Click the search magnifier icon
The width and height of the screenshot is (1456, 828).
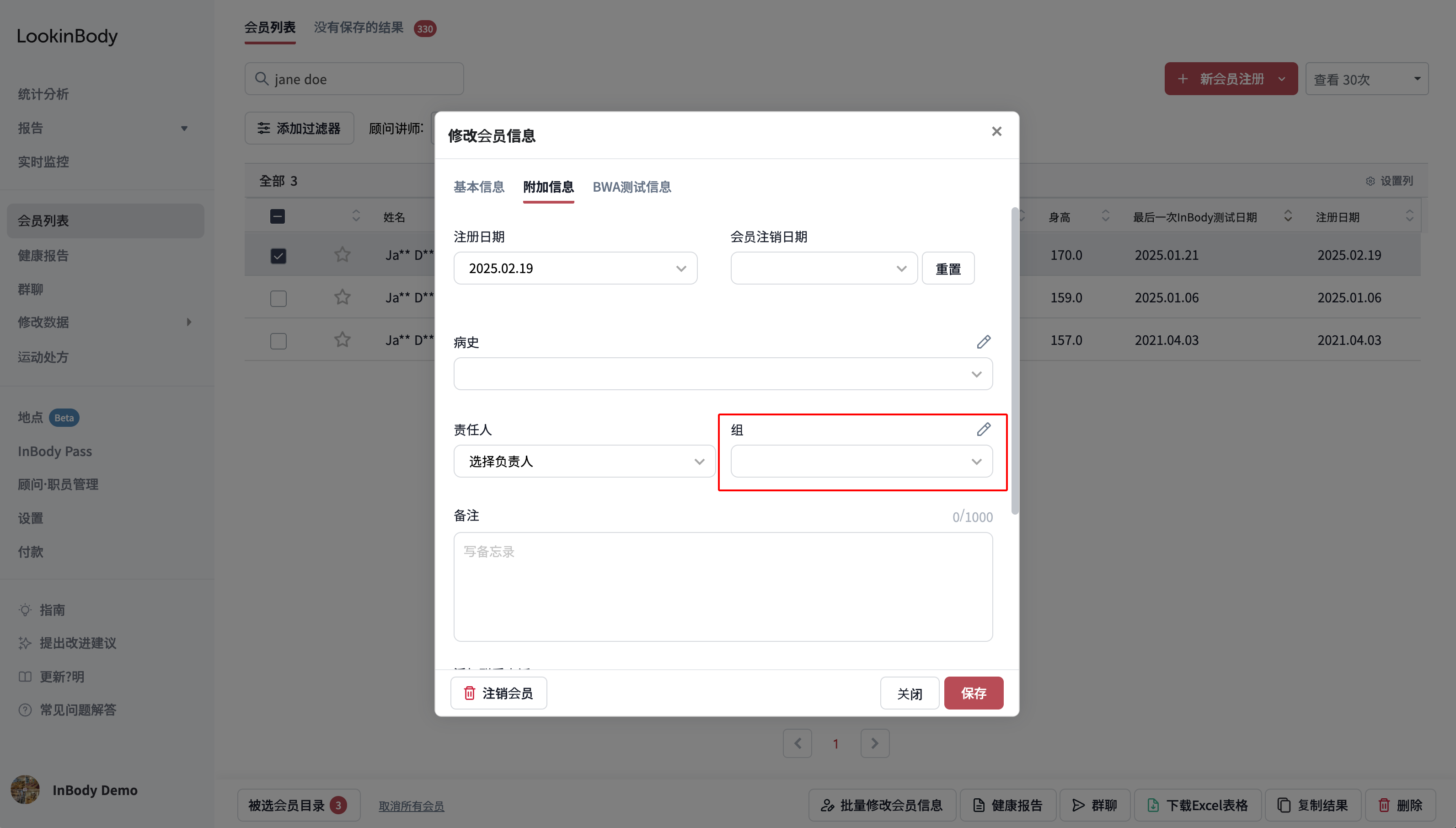tap(262, 79)
